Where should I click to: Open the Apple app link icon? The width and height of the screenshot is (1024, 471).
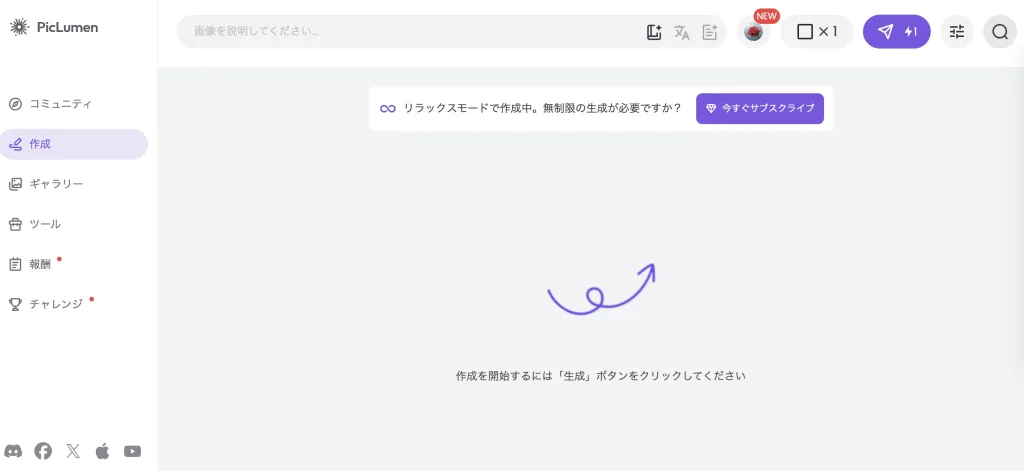103,451
